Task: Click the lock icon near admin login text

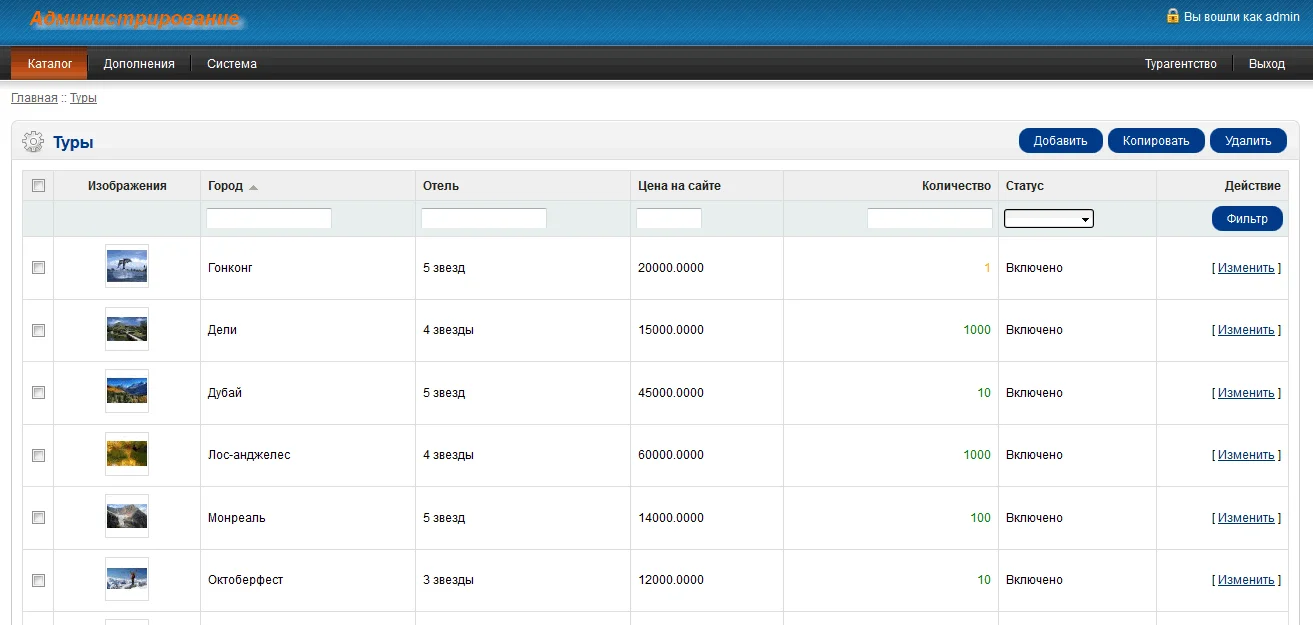Action: 1172,16
